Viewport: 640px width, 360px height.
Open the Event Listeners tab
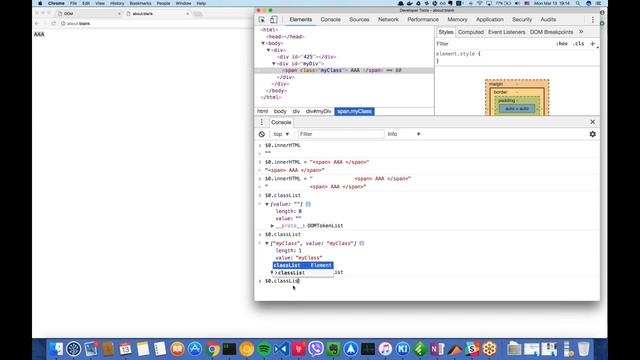507,32
